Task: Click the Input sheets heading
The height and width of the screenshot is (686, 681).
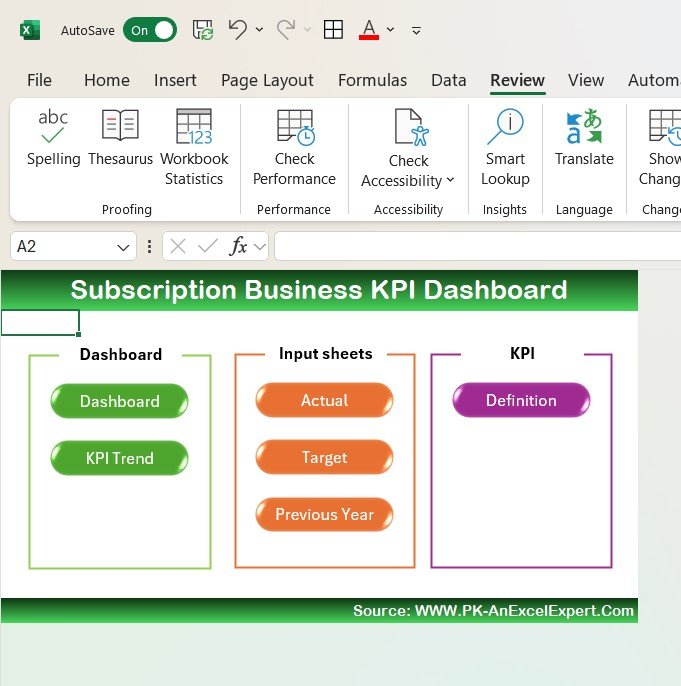Action: [x=325, y=354]
